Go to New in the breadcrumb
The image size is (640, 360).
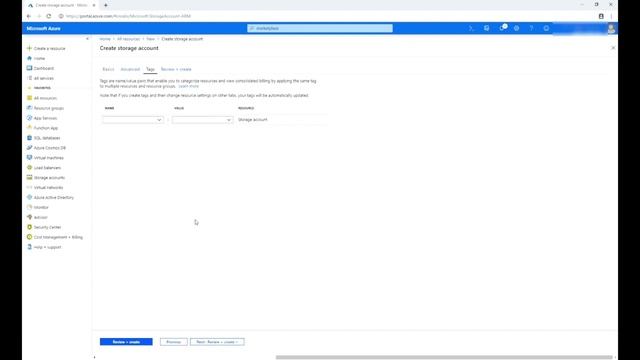151,39
